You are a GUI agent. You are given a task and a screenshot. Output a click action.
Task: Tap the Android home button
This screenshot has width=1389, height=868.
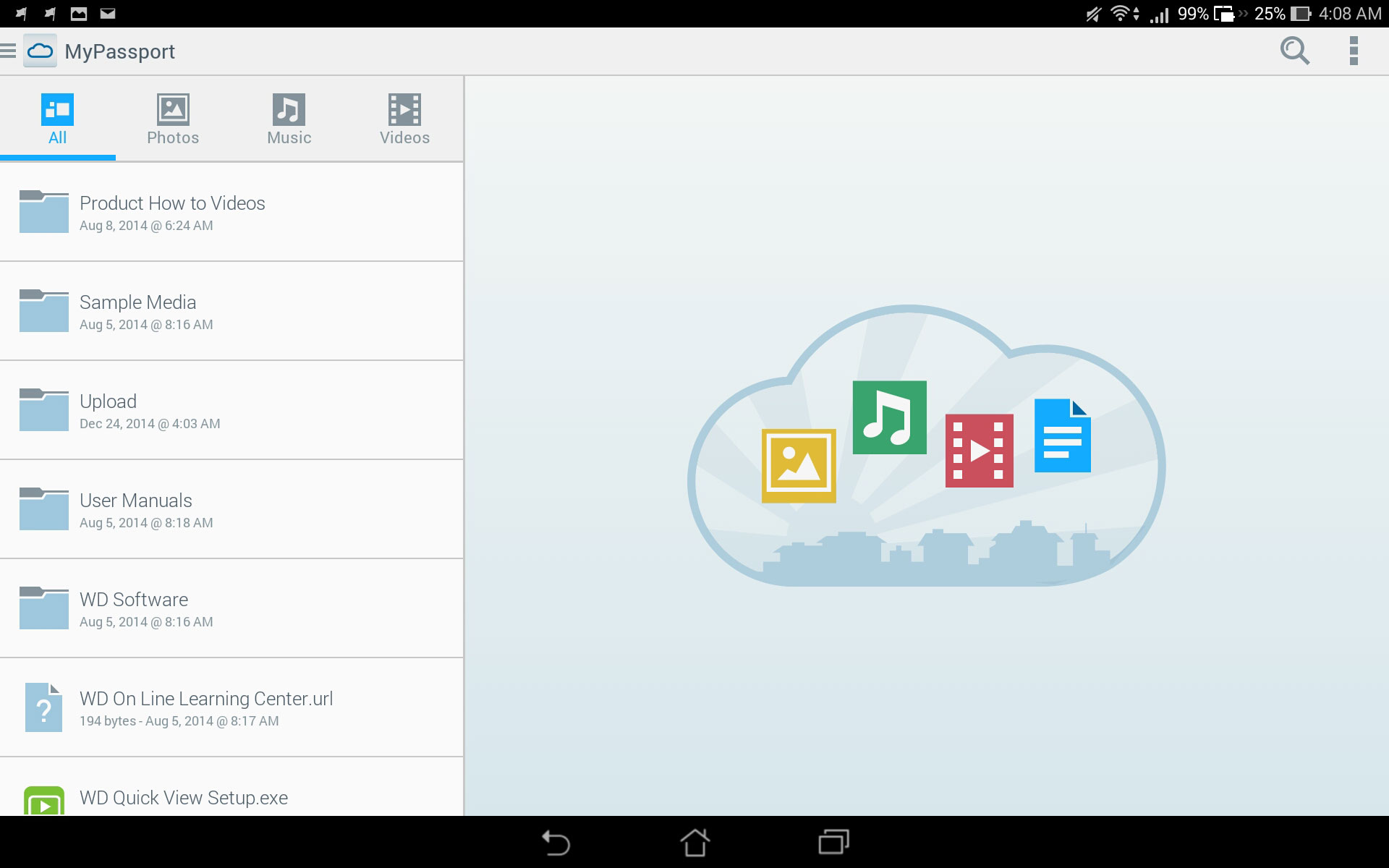coord(694,843)
